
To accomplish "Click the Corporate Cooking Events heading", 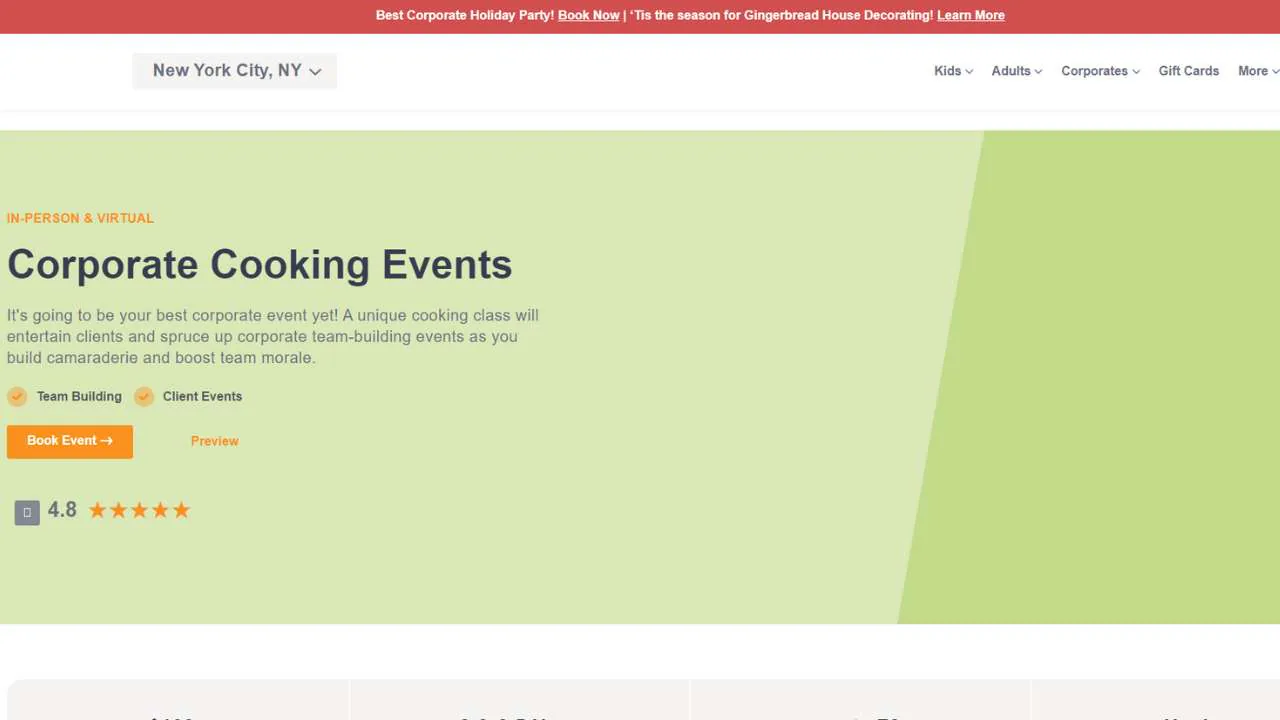I will click(x=260, y=265).
